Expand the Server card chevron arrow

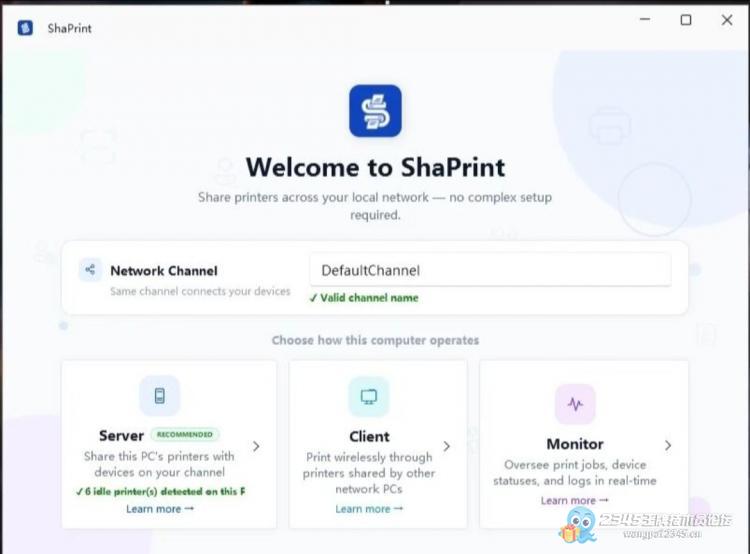256,446
